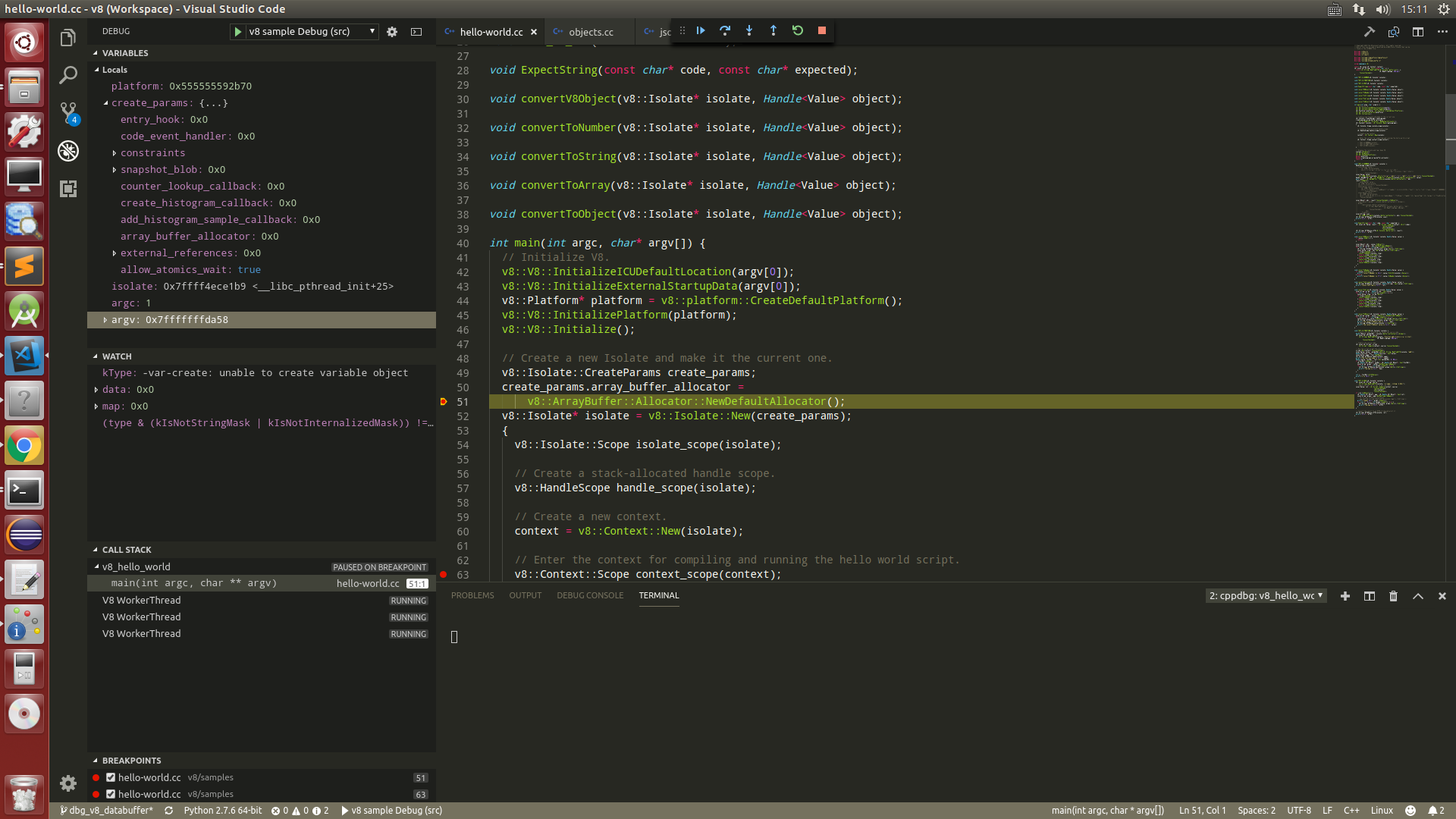Step over the current line
Viewport: 1456px width, 819px height.
click(725, 30)
